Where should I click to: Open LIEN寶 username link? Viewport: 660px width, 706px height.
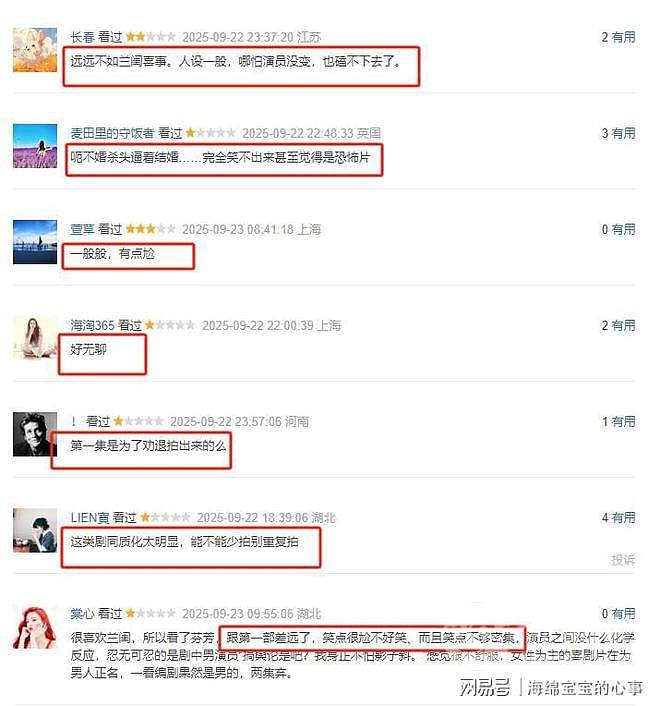[x=90, y=517]
